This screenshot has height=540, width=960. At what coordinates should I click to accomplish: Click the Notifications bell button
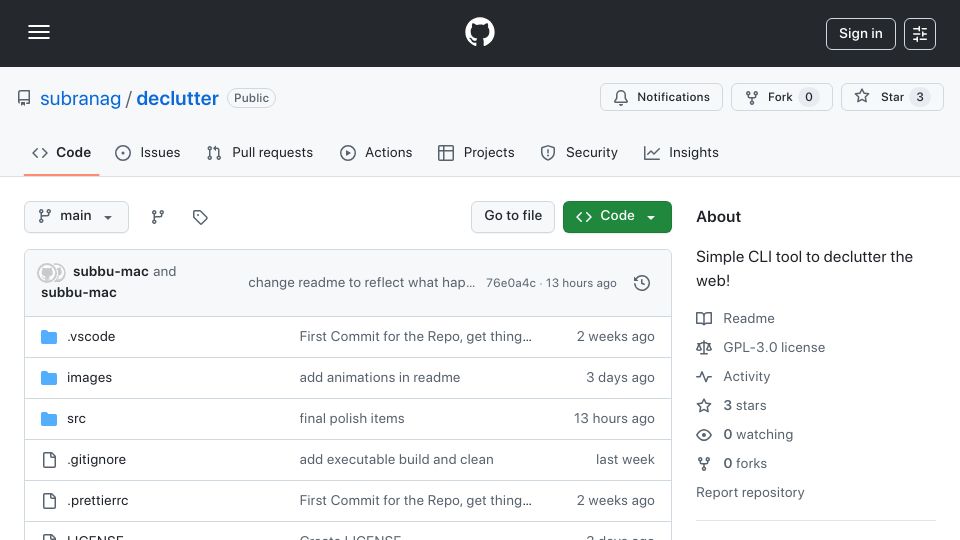(661, 97)
